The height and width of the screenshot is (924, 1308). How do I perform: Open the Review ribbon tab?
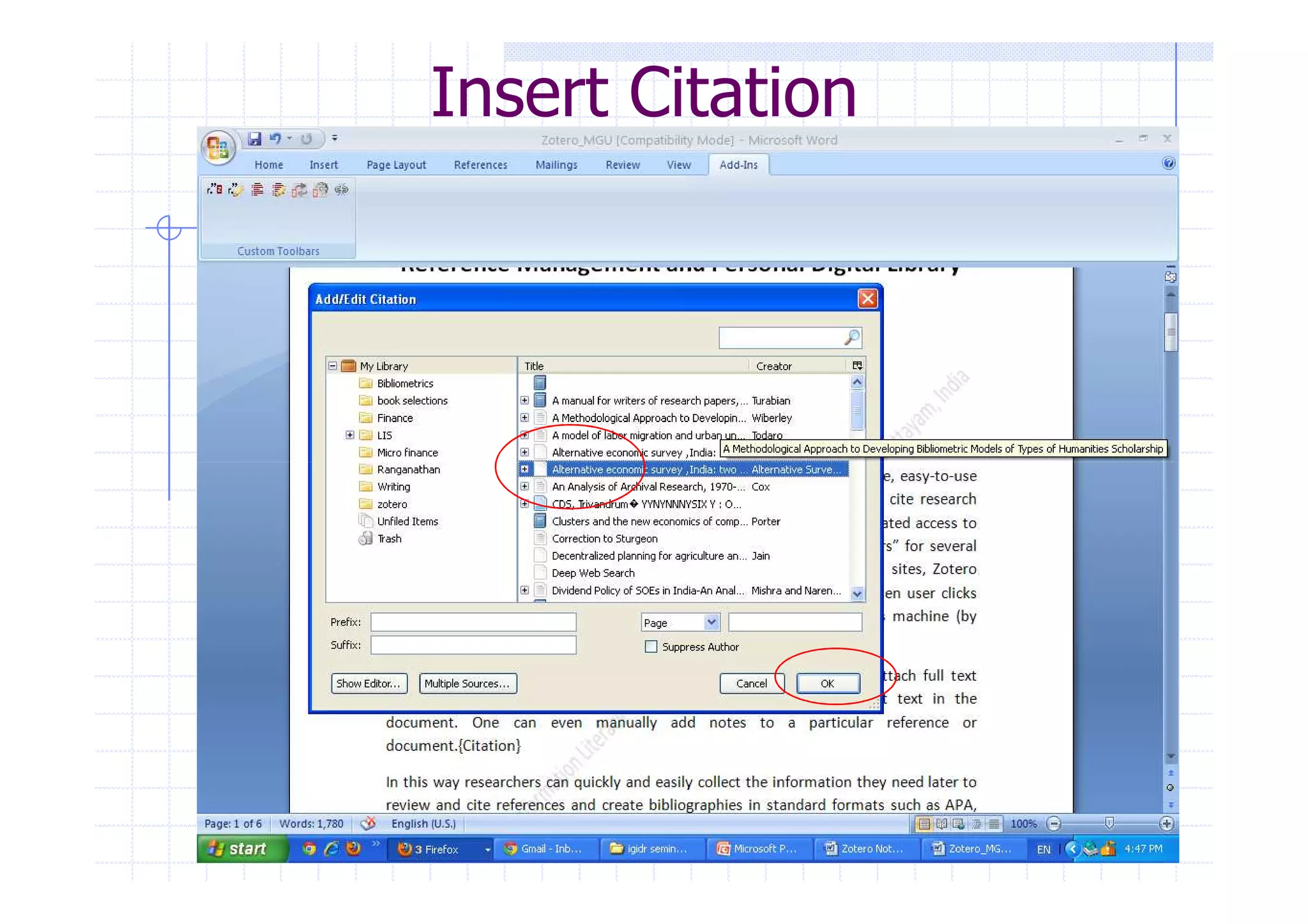point(623,165)
